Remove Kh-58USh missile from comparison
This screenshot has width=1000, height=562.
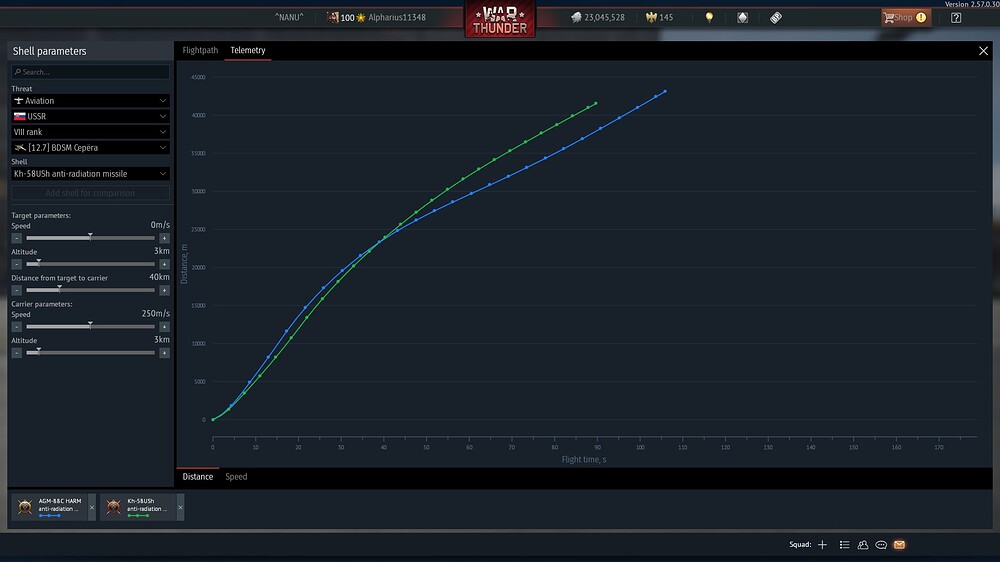pos(180,508)
